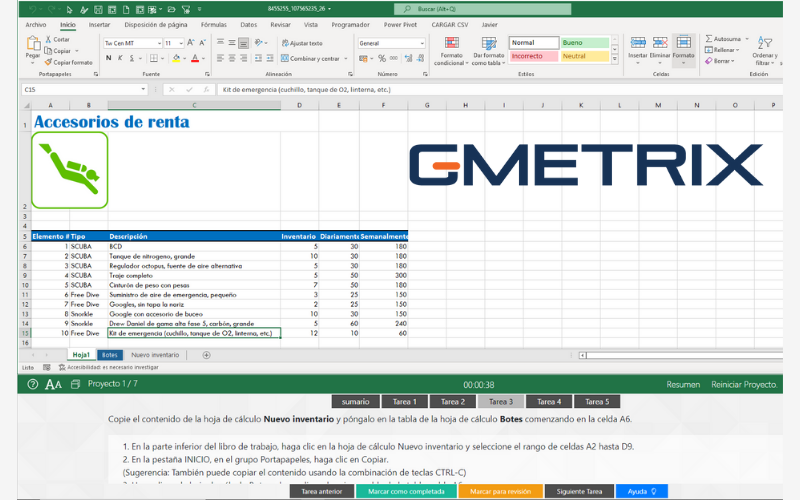Click the Autosuma sigma icon
Screen dimensions: 800x500
coord(709,39)
